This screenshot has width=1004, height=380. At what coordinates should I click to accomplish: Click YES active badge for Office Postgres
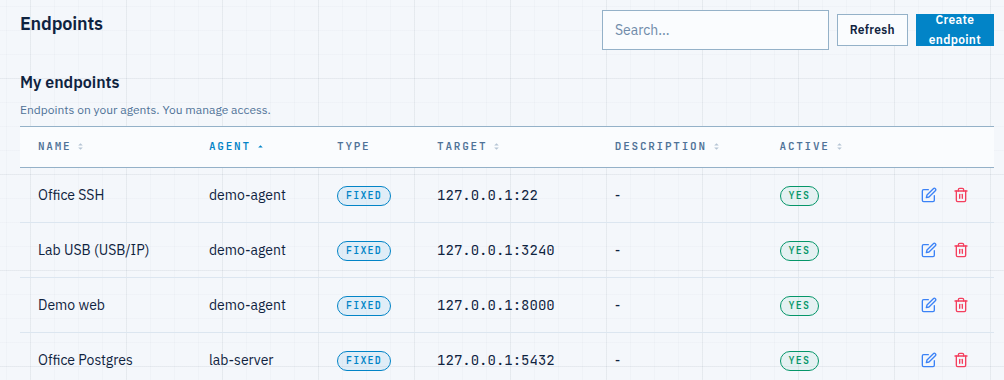[x=799, y=360]
